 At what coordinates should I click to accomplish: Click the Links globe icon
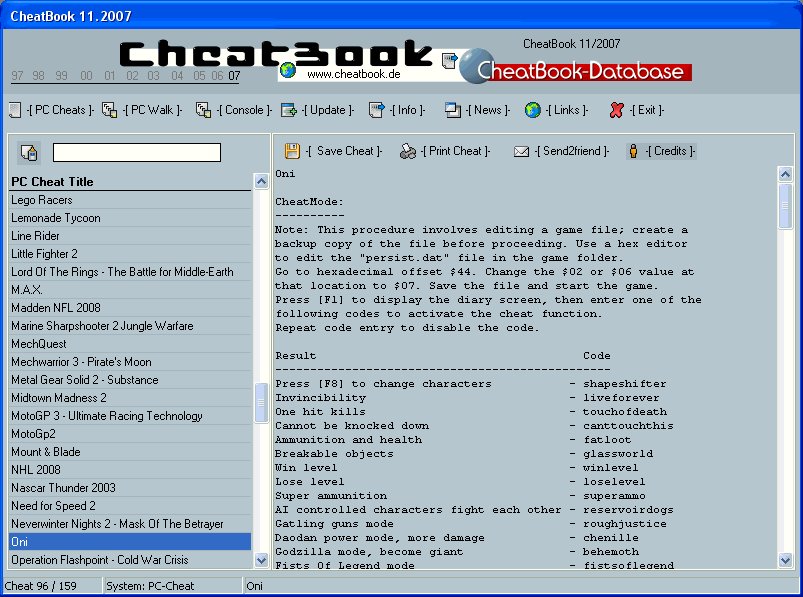coord(533,110)
